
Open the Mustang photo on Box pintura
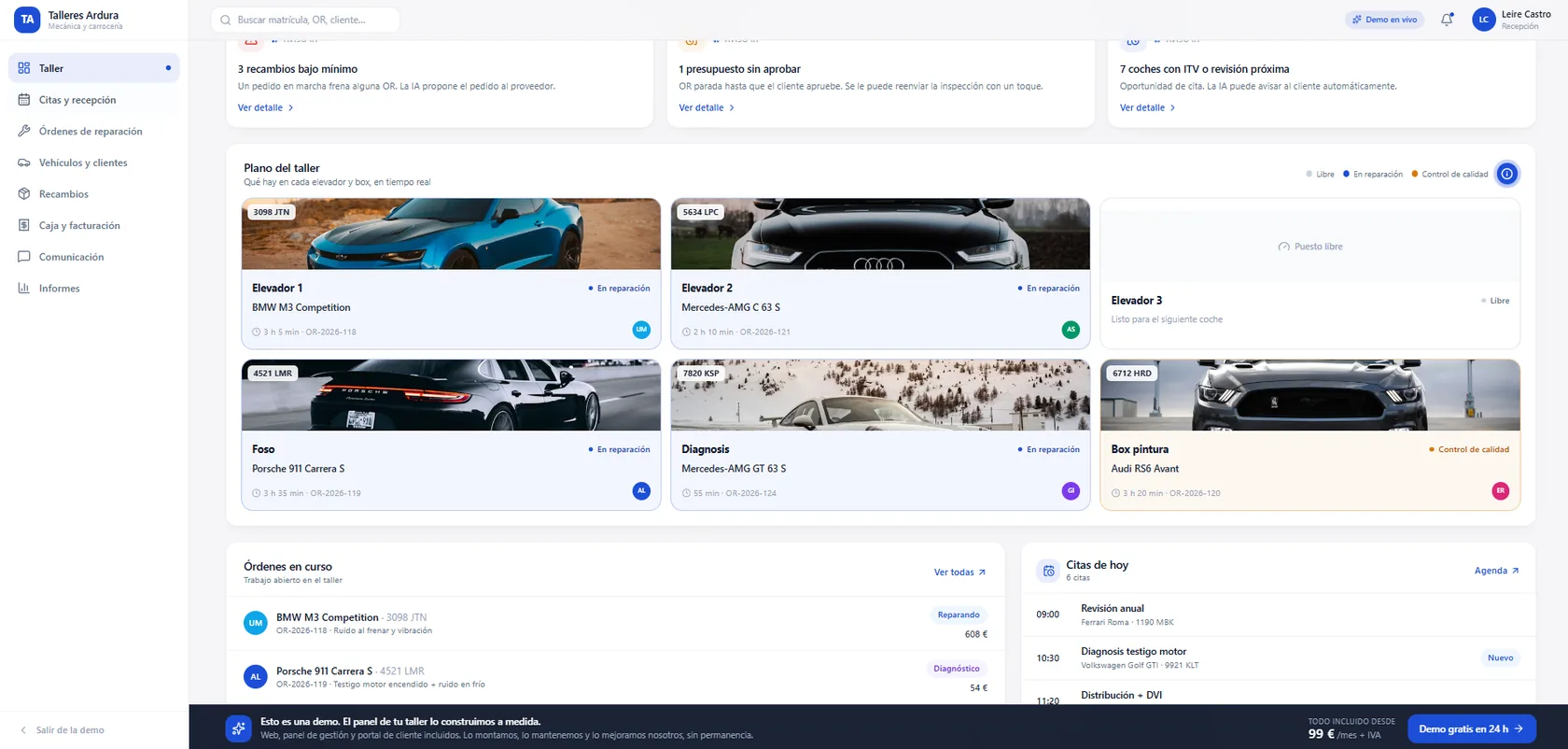tap(1309, 395)
